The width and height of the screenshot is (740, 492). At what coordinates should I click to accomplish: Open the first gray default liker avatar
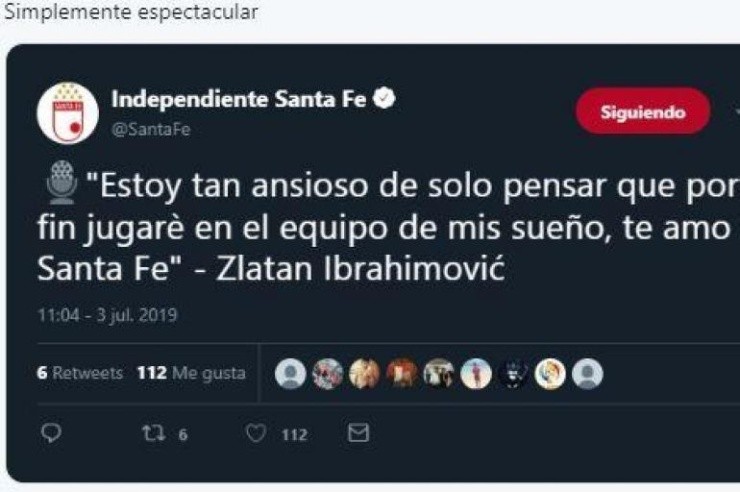[290, 374]
